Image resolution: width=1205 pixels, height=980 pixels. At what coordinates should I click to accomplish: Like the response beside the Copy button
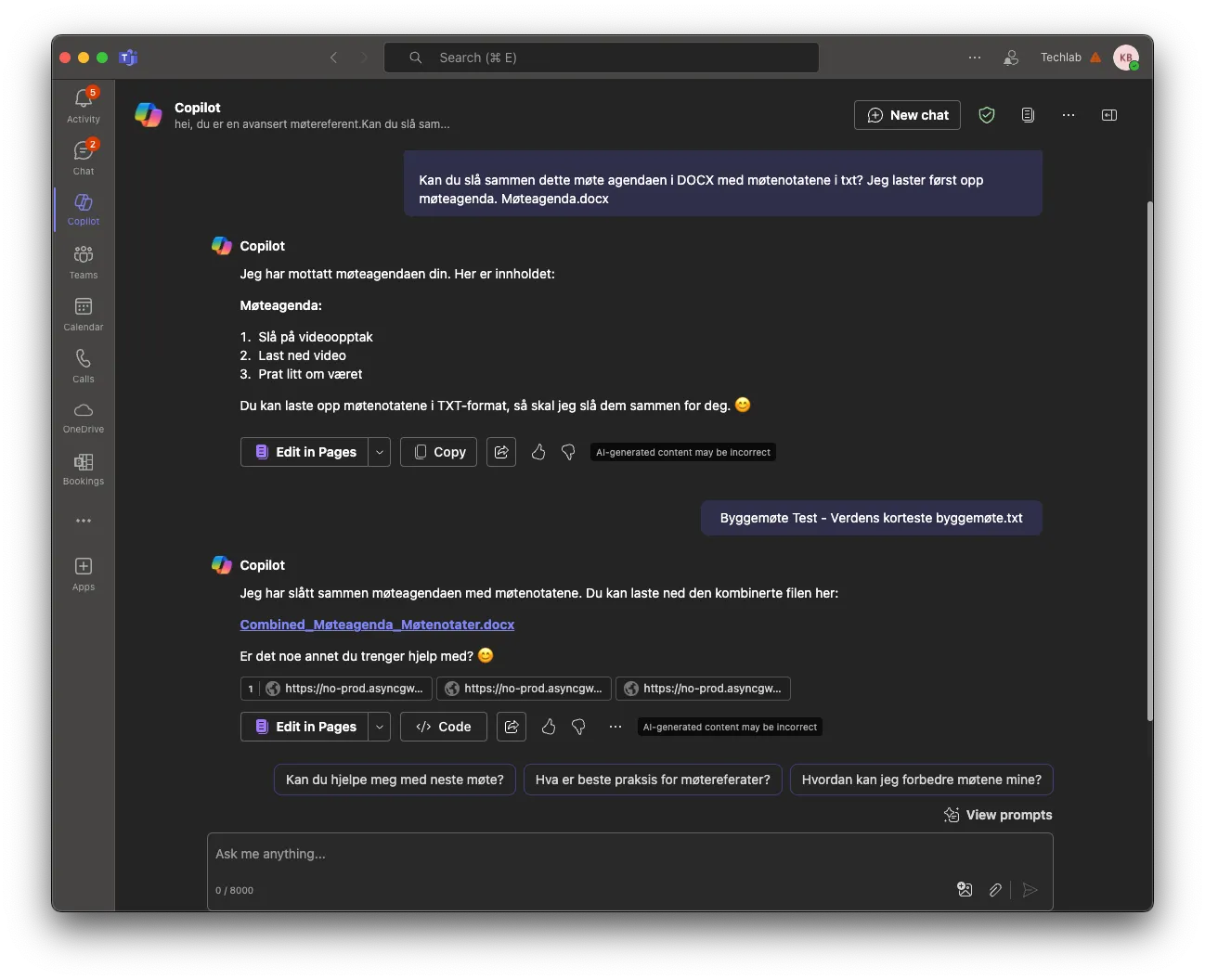point(538,452)
